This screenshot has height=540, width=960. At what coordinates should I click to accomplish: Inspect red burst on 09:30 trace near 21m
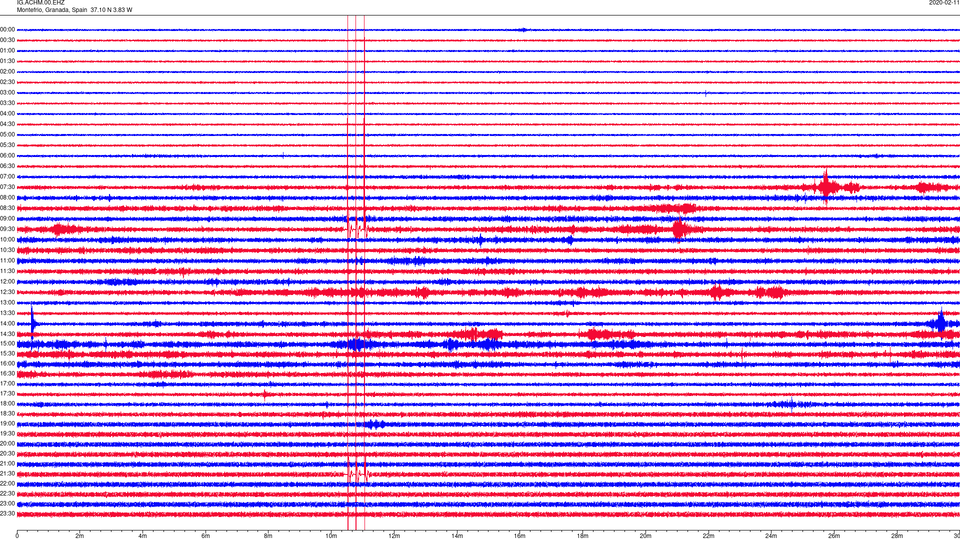679,230
